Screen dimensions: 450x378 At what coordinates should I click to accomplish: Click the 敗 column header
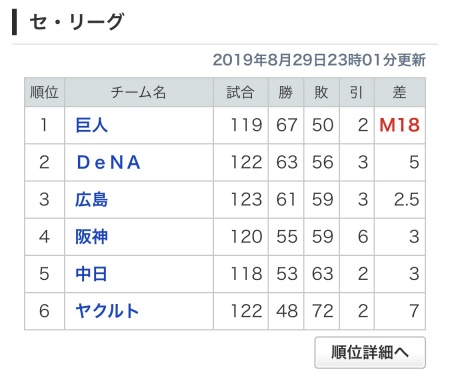321,92
